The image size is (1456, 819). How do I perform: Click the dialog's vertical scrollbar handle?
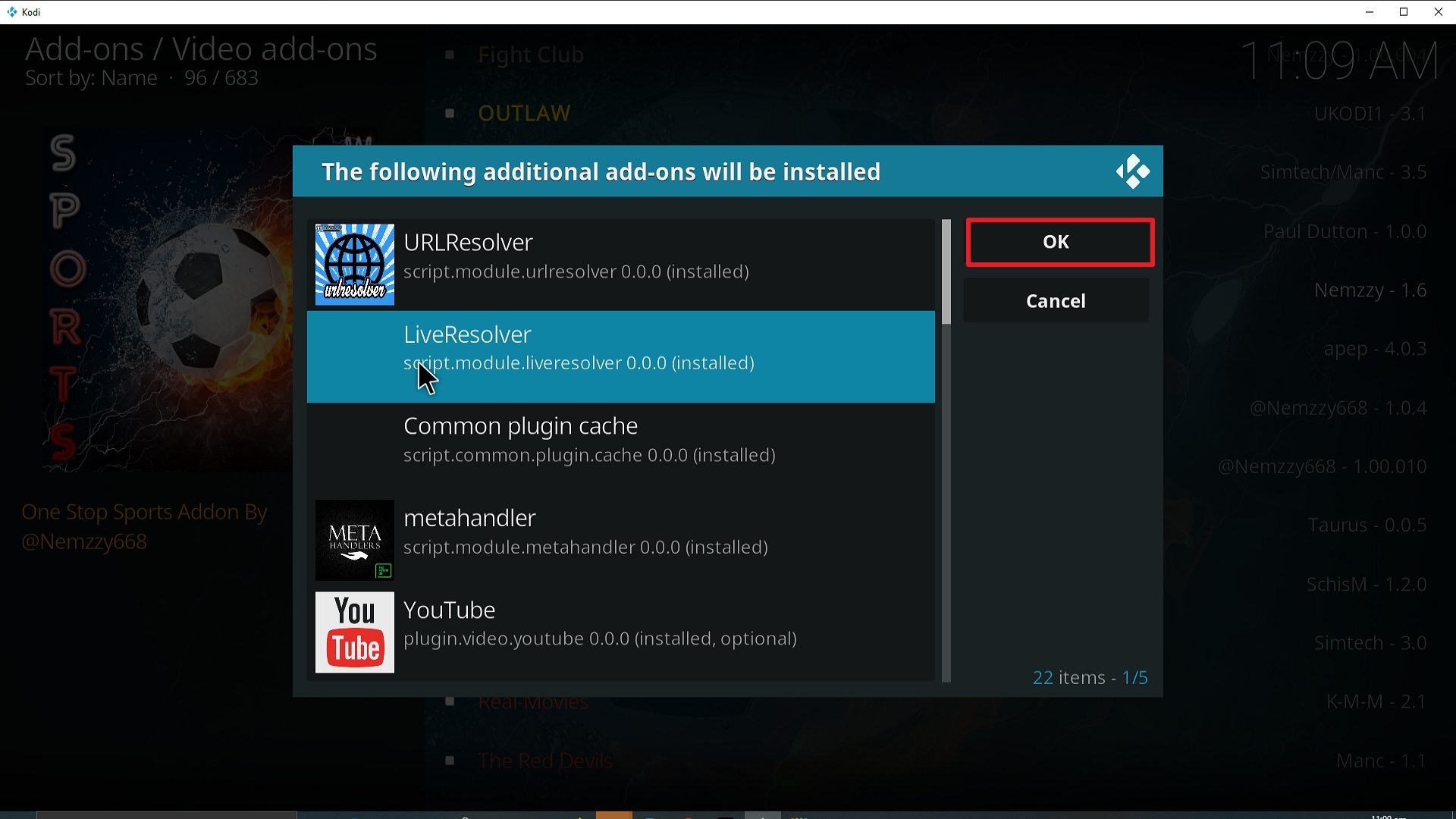(946, 272)
